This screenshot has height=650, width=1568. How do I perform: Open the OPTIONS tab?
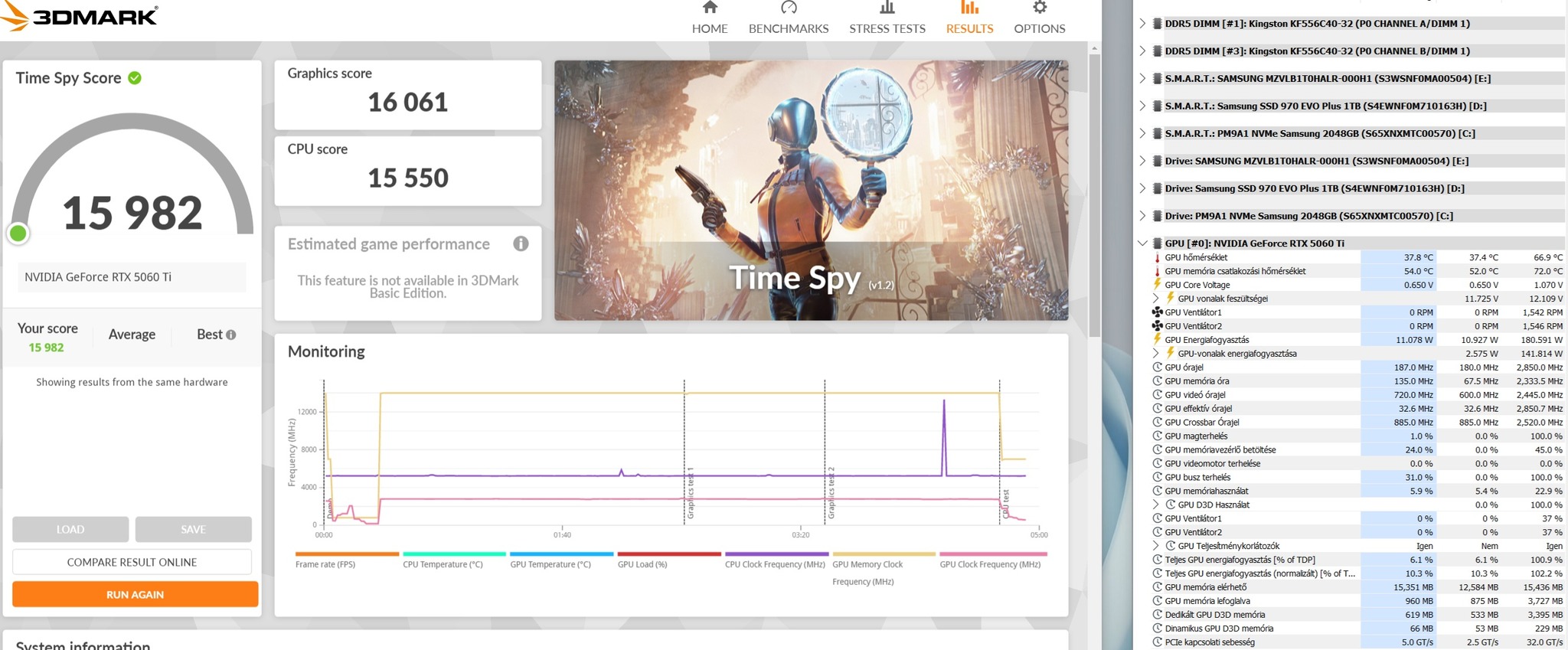tap(1040, 28)
